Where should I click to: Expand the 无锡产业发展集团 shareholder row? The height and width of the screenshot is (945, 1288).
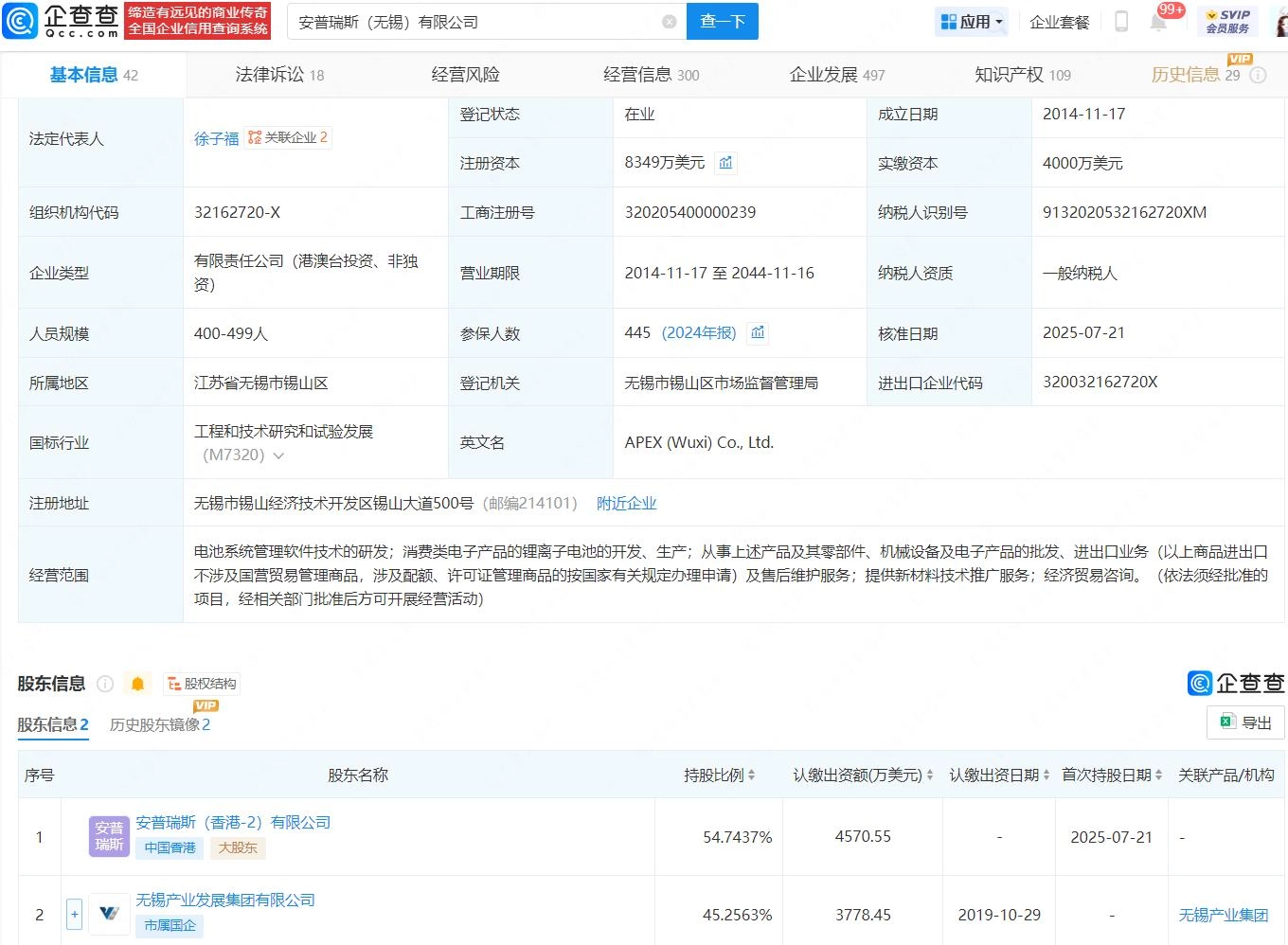coord(74,913)
